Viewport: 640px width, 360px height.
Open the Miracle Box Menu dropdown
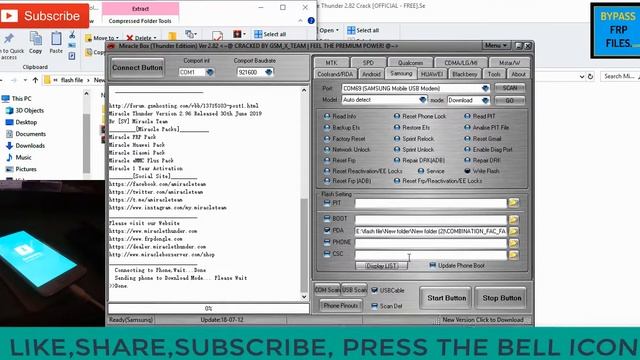point(496,45)
